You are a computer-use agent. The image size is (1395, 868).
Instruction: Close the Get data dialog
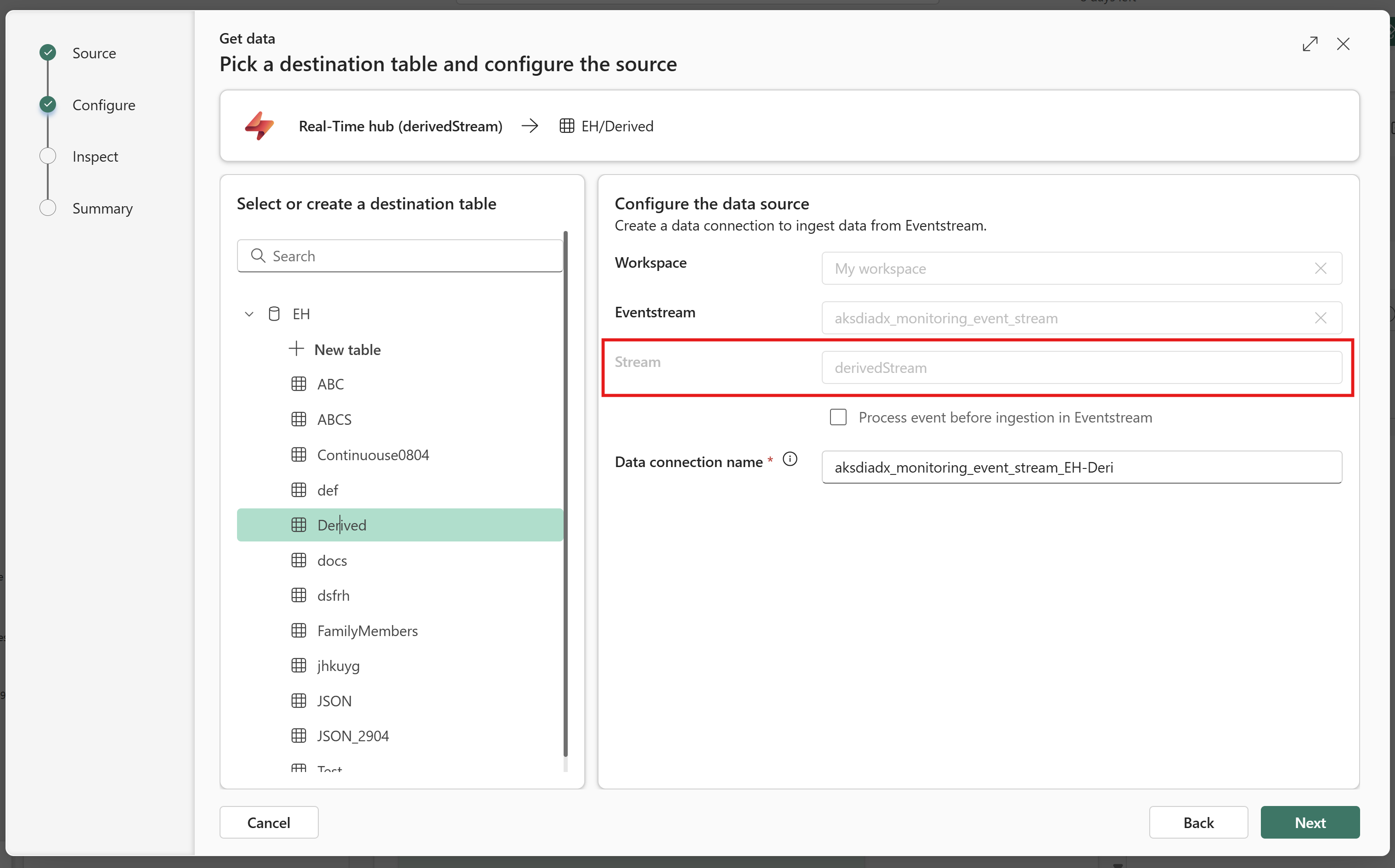pos(1344,44)
